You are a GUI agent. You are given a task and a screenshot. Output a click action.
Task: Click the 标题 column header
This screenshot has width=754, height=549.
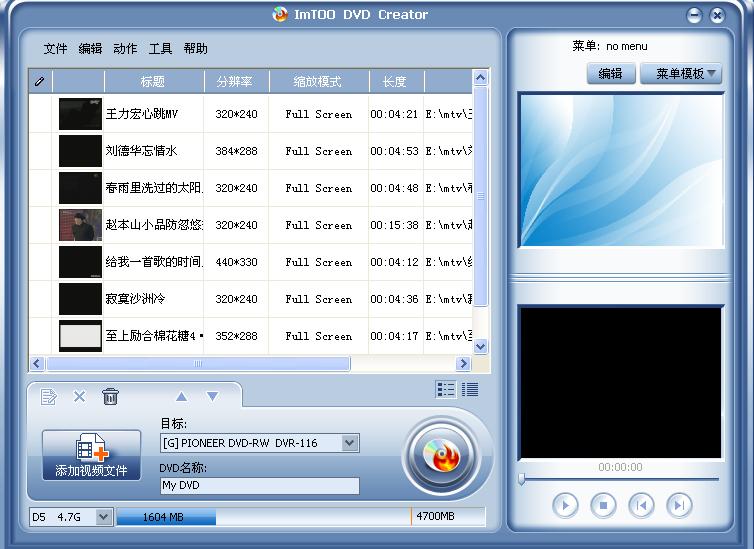154,81
